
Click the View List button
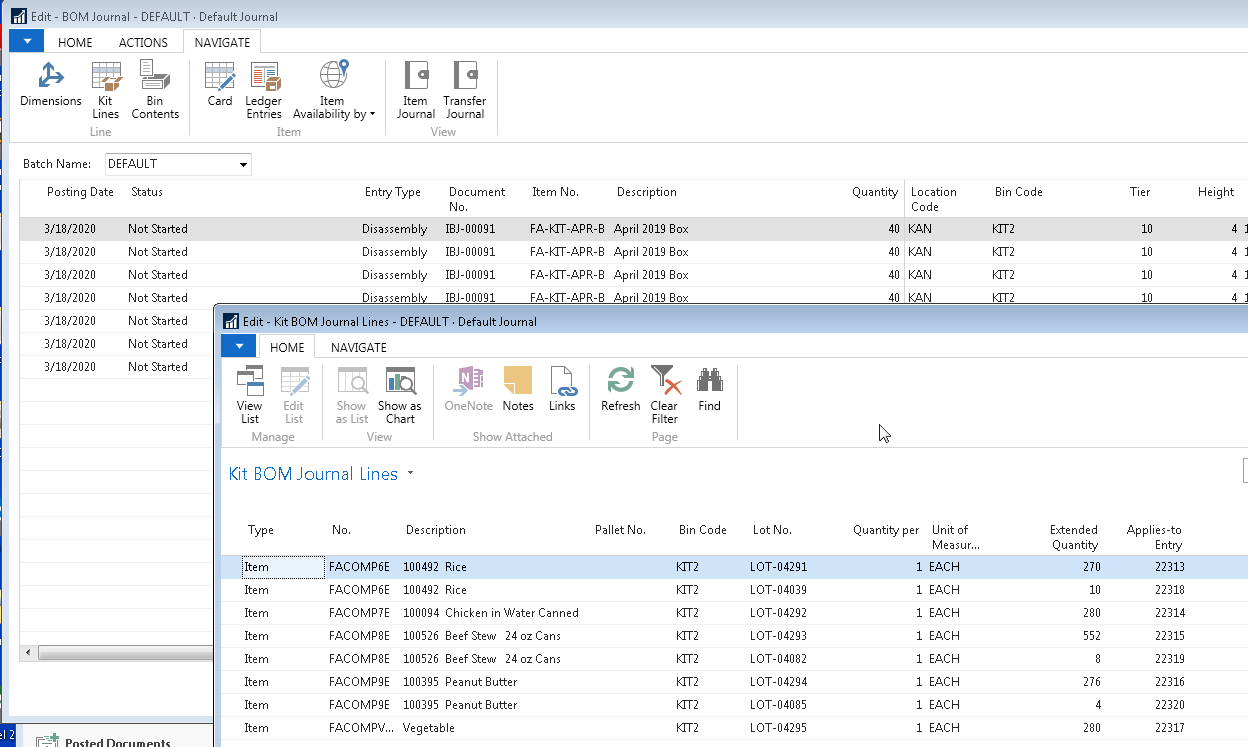tap(250, 394)
